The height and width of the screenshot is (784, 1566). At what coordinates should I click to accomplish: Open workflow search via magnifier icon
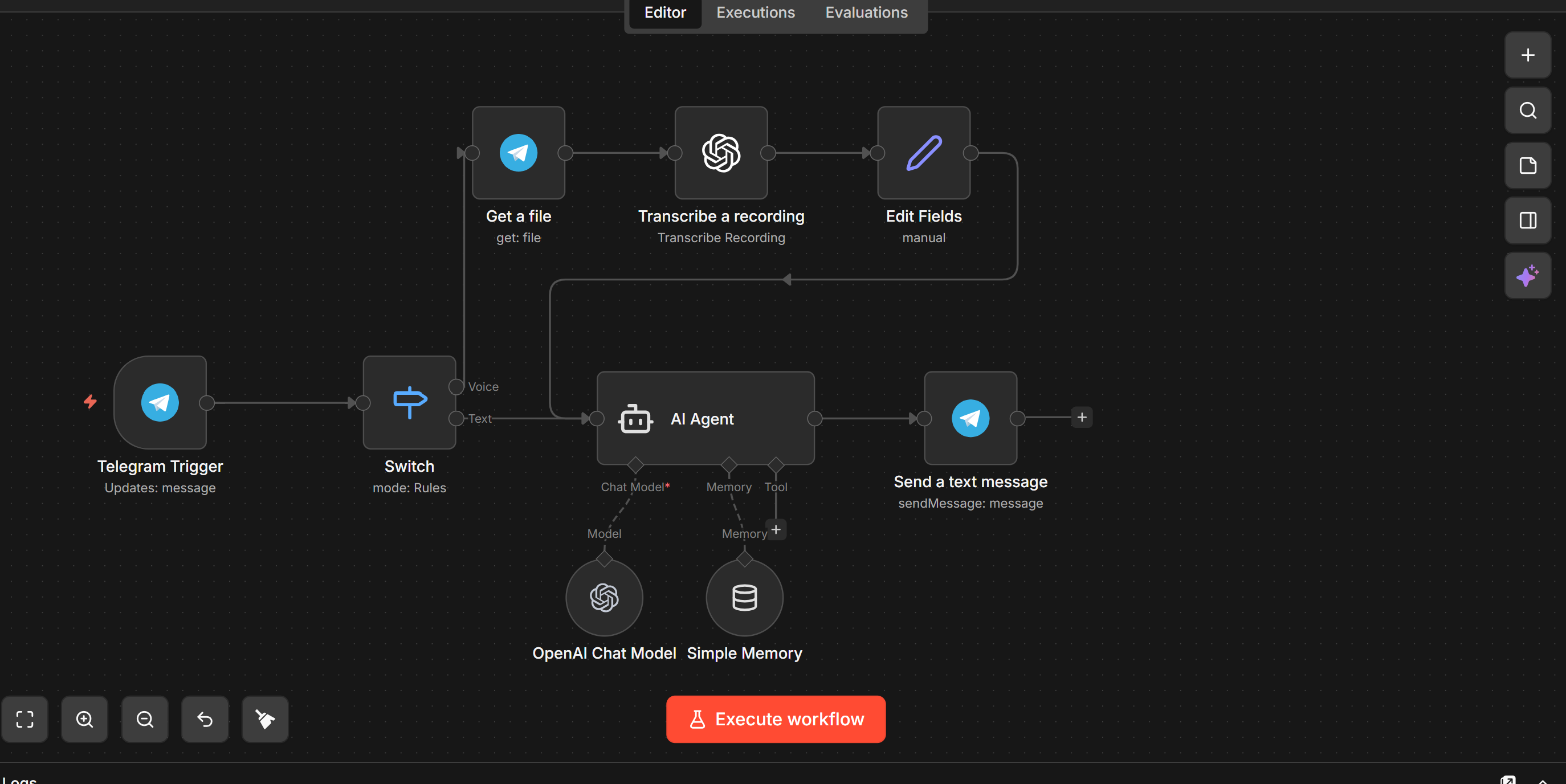pos(1528,110)
